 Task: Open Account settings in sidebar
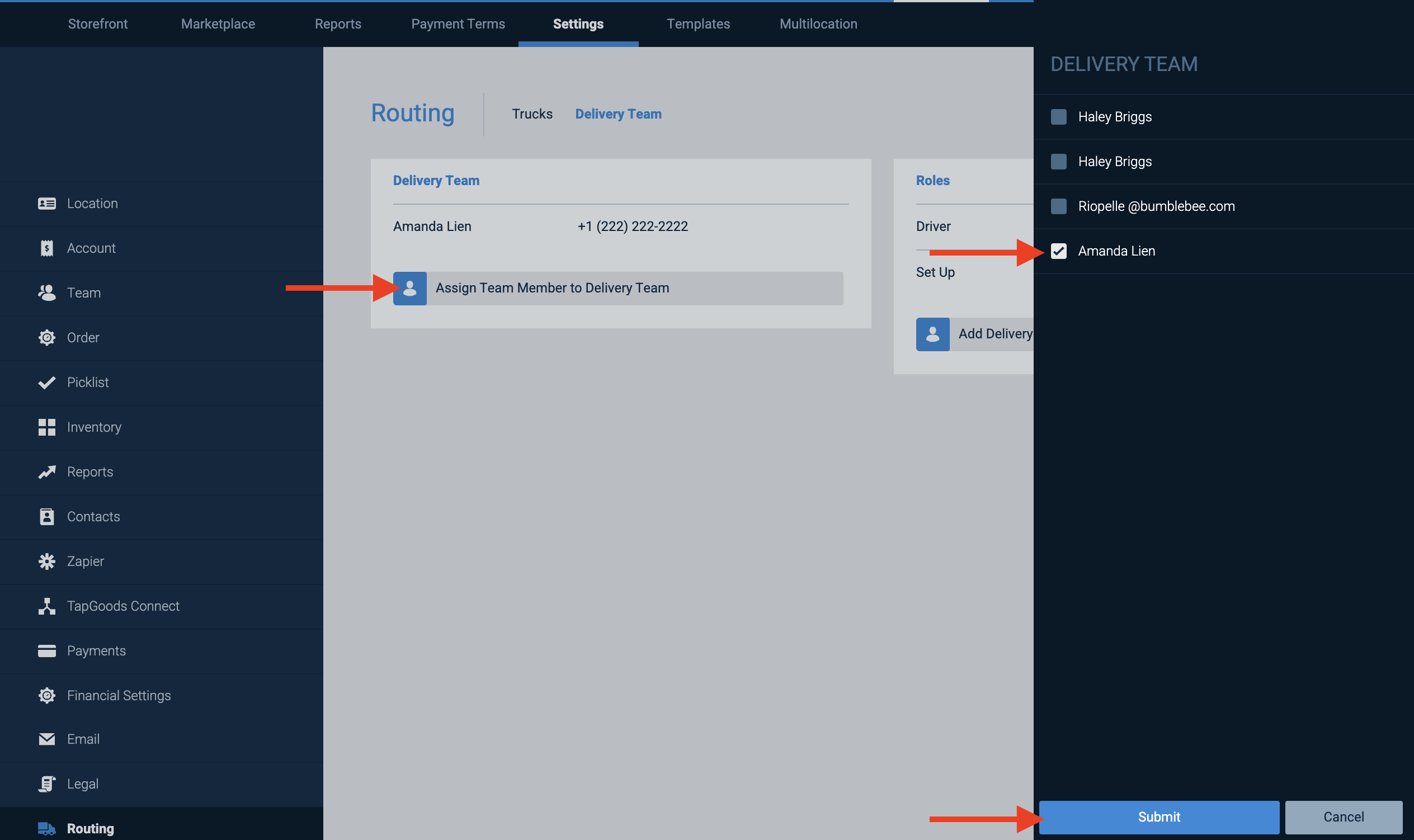click(161, 248)
